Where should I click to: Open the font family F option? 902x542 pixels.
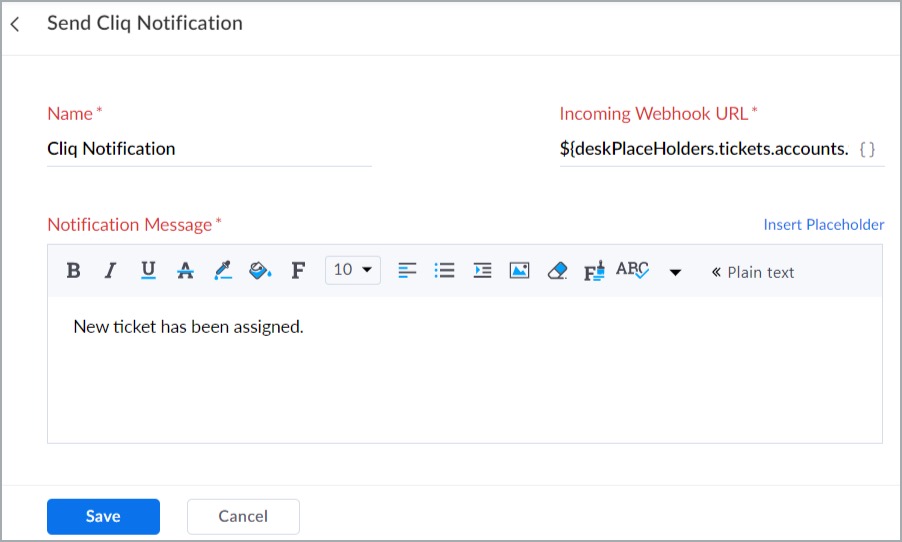(297, 270)
